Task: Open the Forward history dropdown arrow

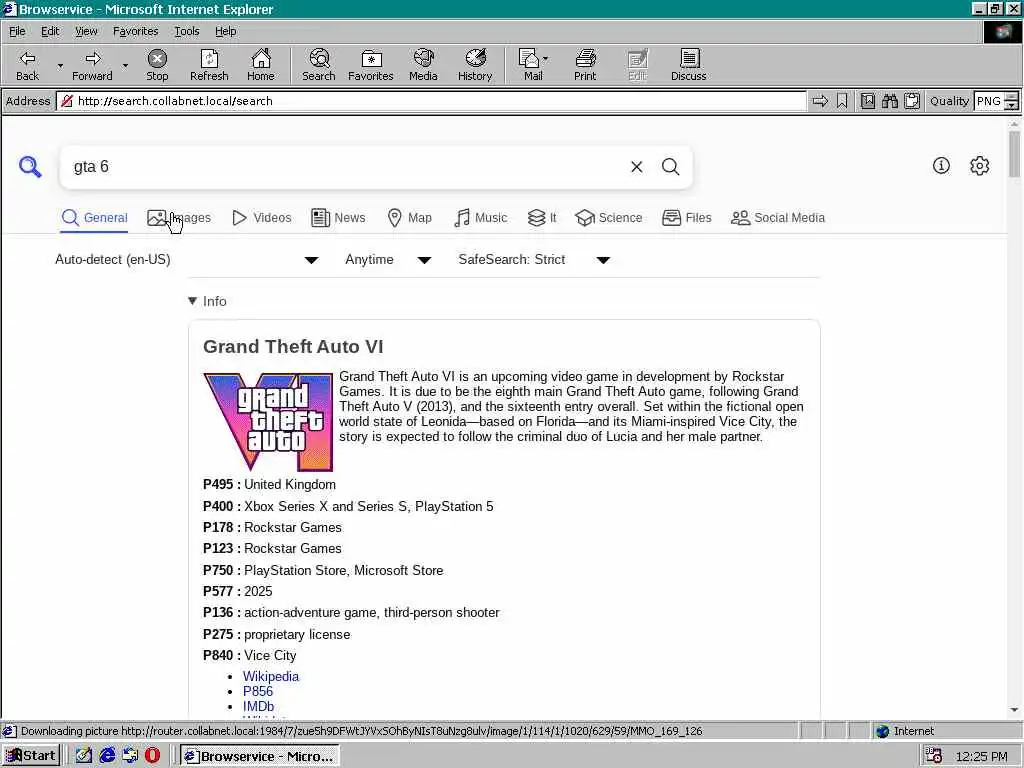Action: (125, 65)
